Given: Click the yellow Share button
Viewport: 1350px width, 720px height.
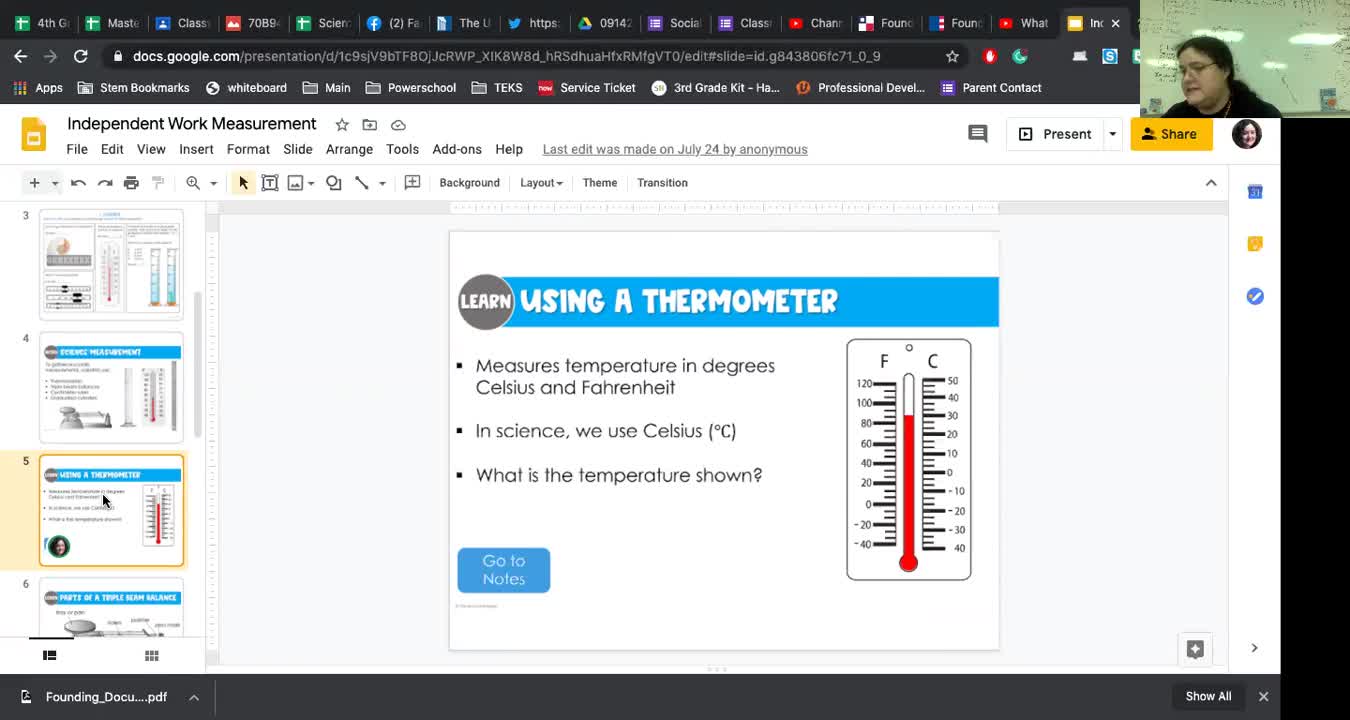Looking at the screenshot, I should pos(1171,134).
